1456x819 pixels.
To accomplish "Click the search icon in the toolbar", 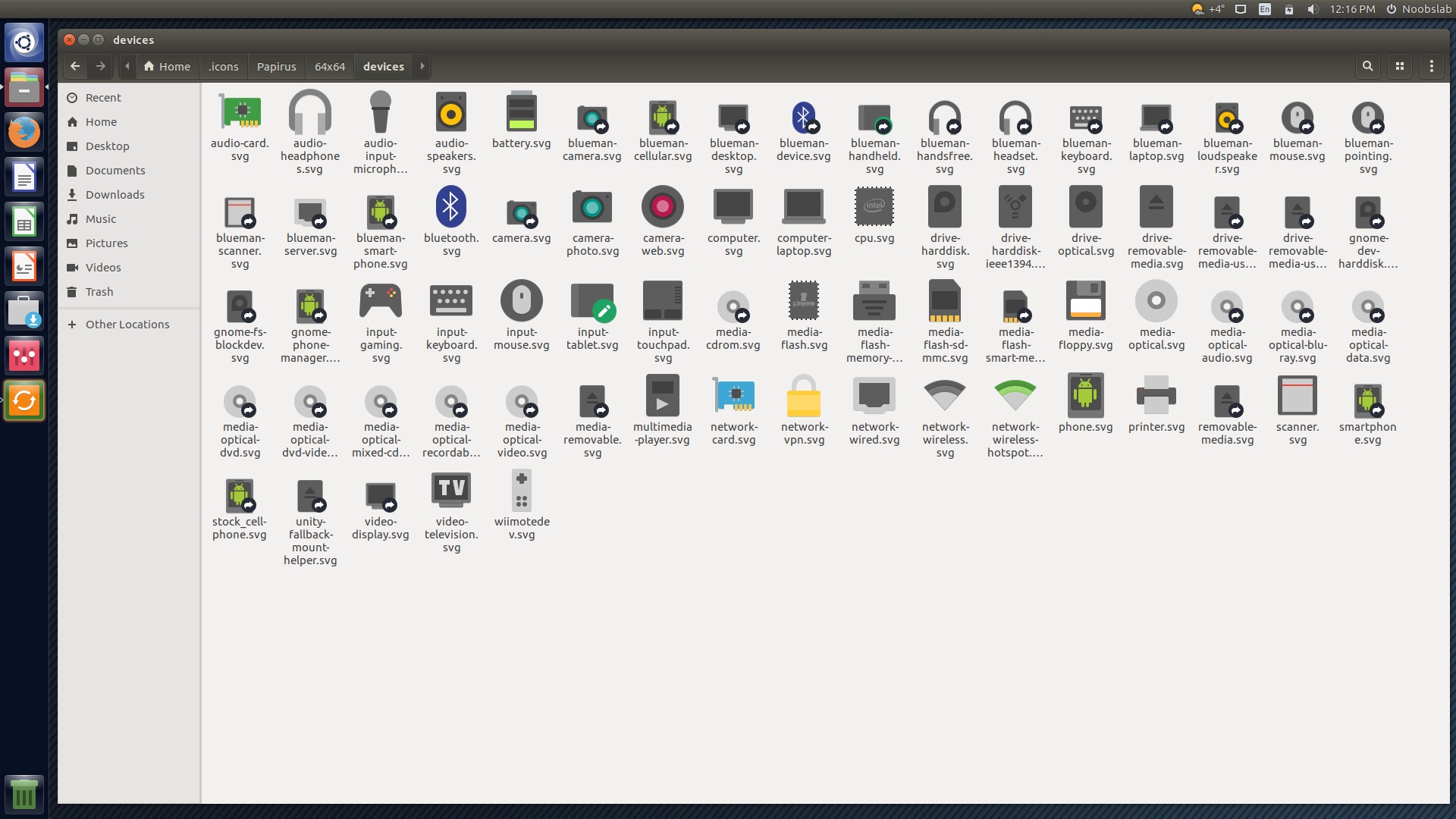I will tap(1367, 66).
